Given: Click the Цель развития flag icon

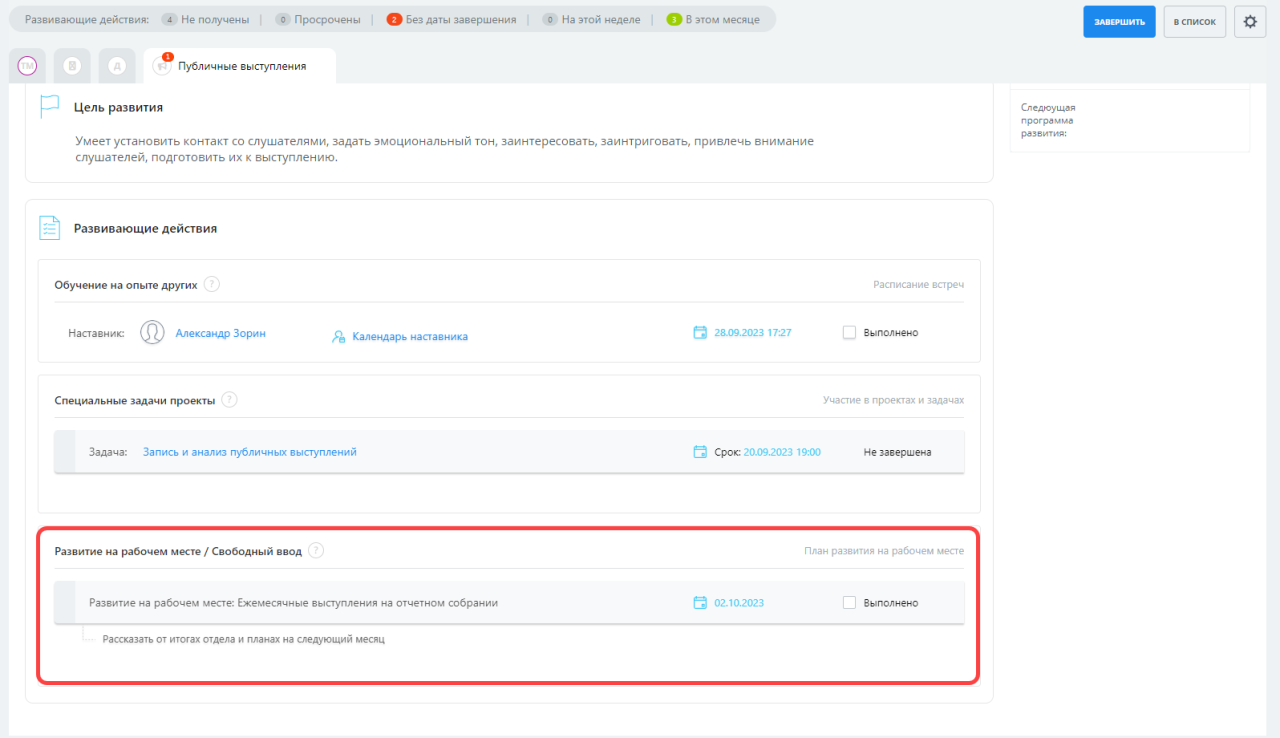Looking at the screenshot, I should point(49,107).
